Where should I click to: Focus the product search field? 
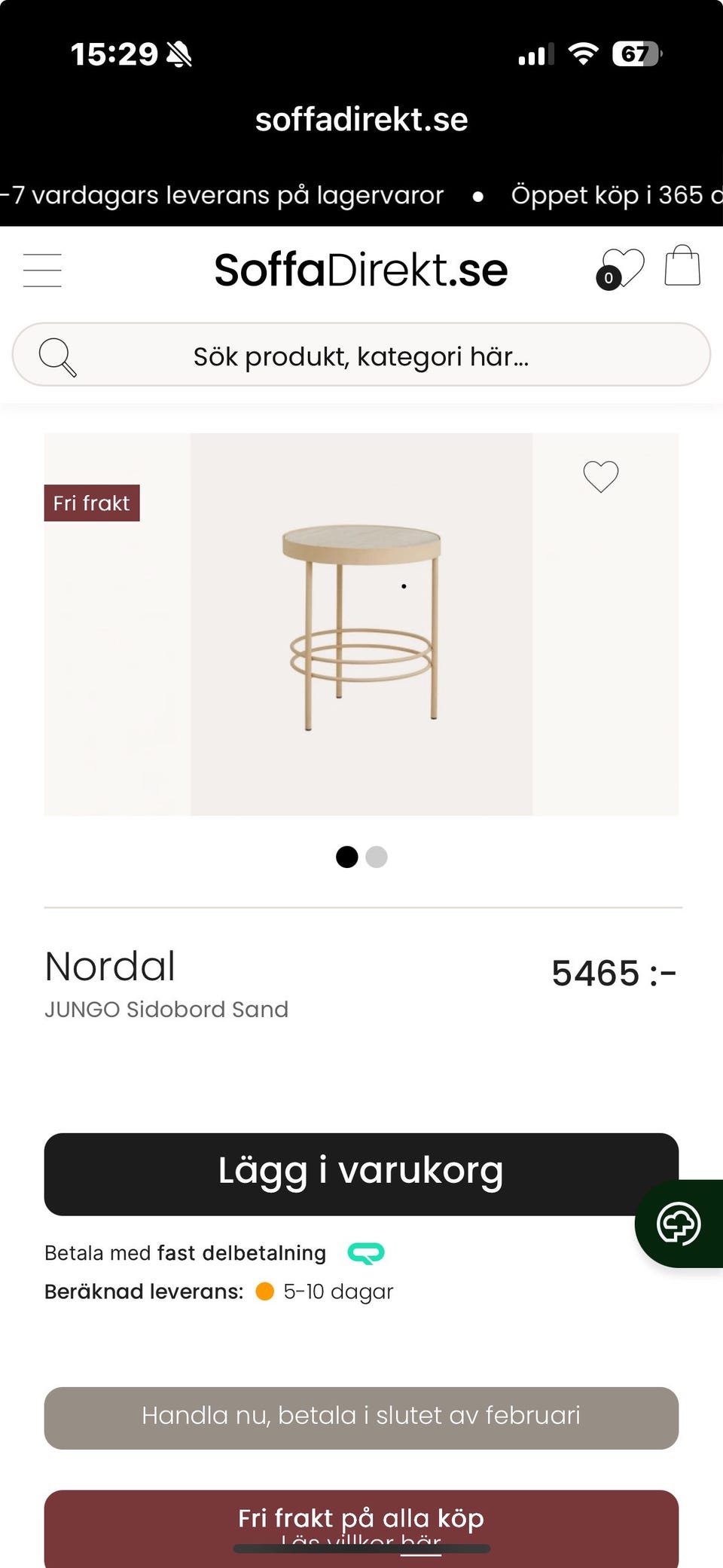click(361, 356)
